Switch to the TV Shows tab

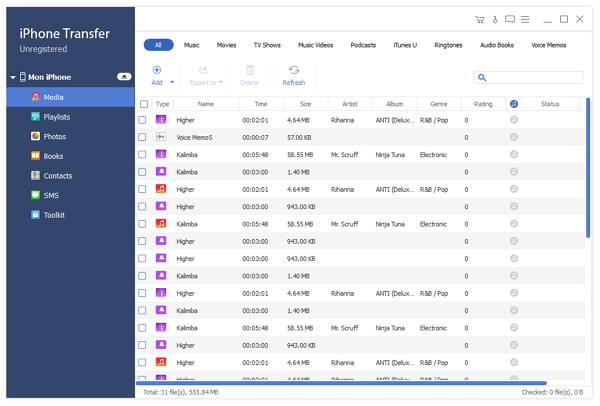pos(267,45)
